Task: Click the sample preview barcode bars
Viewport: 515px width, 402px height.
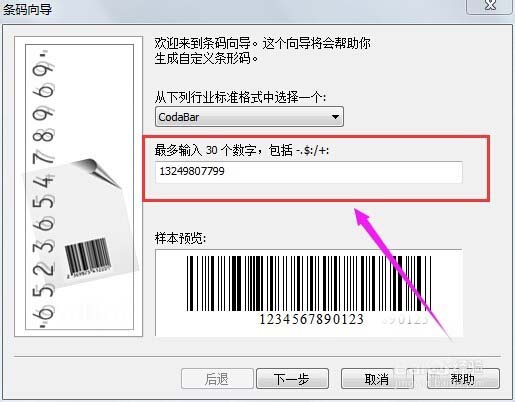Action: point(309,283)
